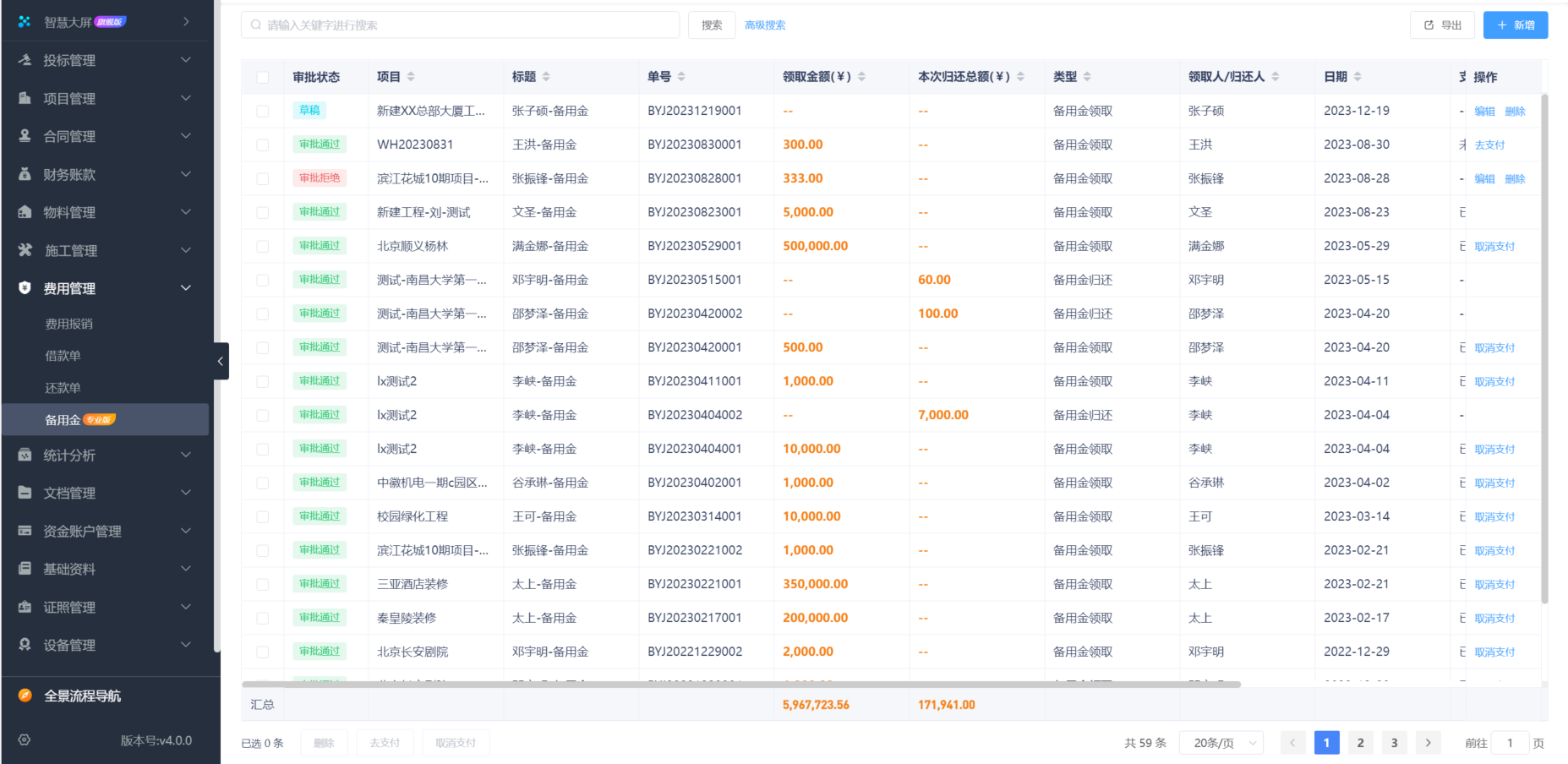Image resolution: width=1568 pixels, height=764 pixels.
Task: Toggle the select-all checkbox in table header
Action: 262,76
